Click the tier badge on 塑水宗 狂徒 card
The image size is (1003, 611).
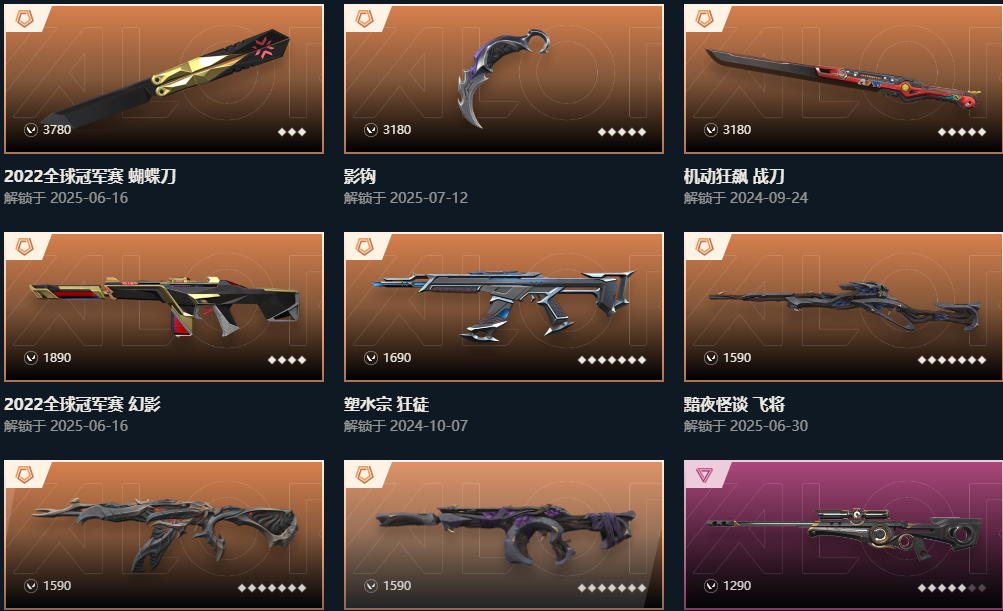pyautogui.click(x=365, y=246)
